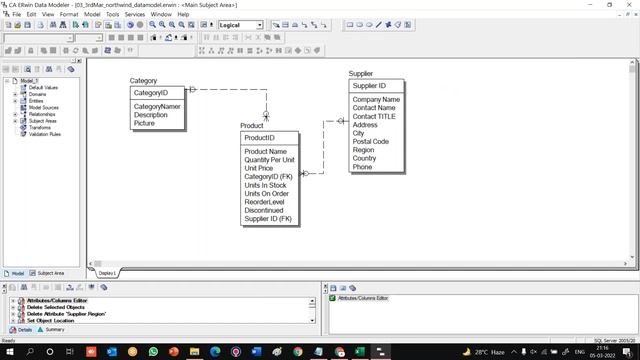Open Excel from the taskbar

(360, 351)
